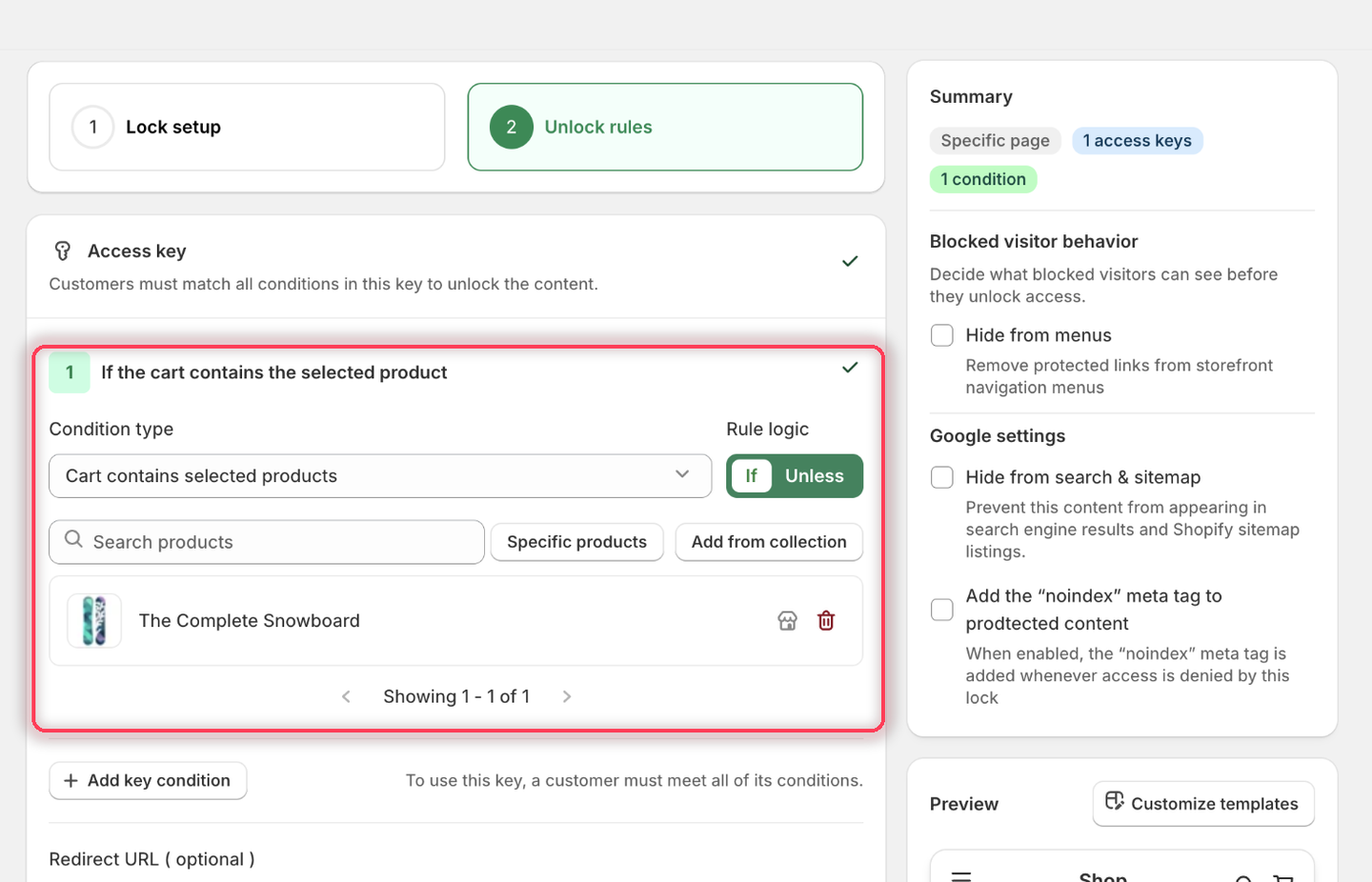Select the Unlock rules step
1372x882 pixels.
pyautogui.click(x=665, y=127)
